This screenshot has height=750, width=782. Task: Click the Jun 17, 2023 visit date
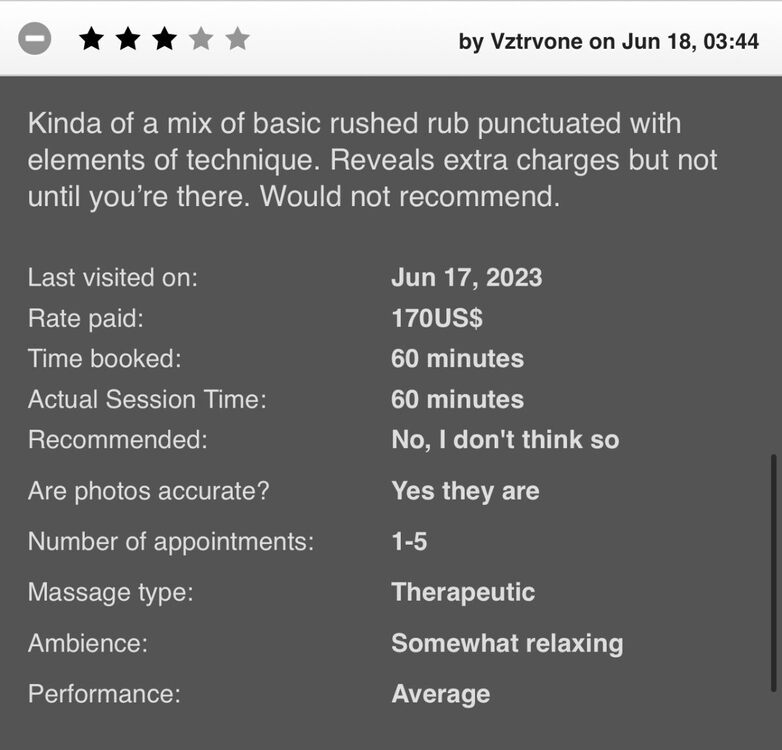(466, 278)
